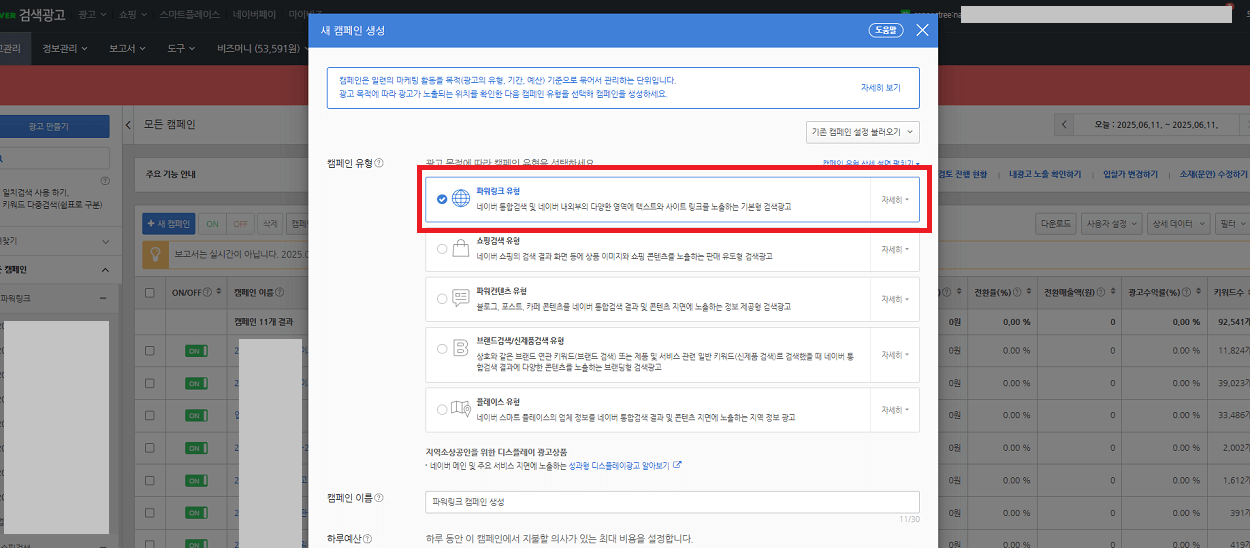Click the 도움말 button in dialog header
1250x548 pixels.
coord(886,31)
